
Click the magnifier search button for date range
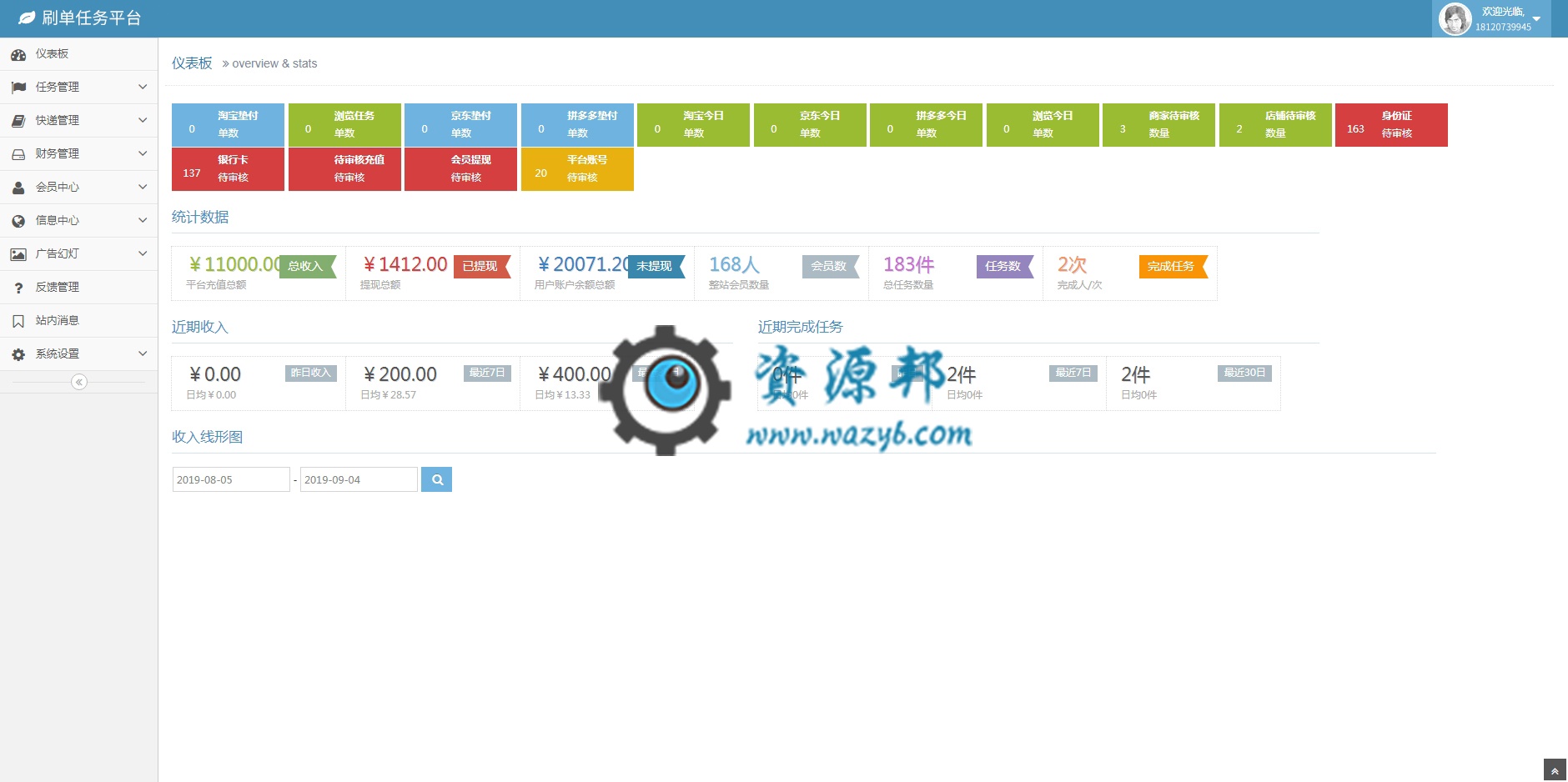[436, 479]
